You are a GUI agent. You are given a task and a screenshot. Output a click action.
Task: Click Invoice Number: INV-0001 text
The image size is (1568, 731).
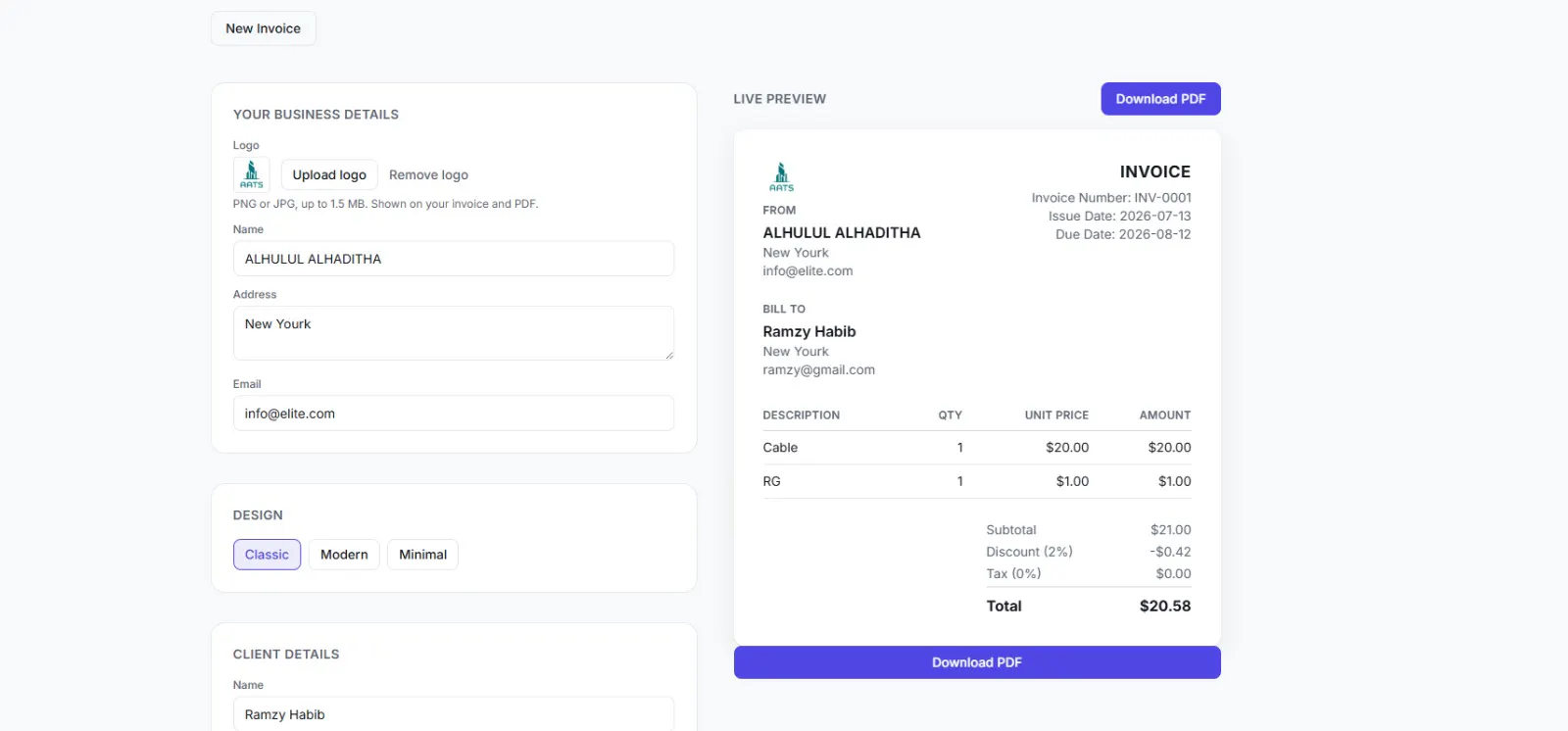click(x=1111, y=198)
